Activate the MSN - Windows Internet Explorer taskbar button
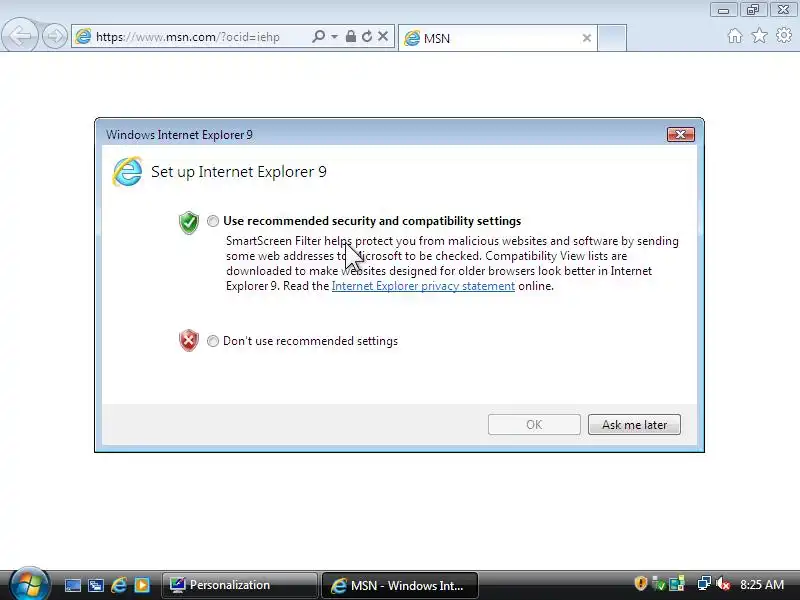The height and width of the screenshot is (600, 800). click(399, 585)
